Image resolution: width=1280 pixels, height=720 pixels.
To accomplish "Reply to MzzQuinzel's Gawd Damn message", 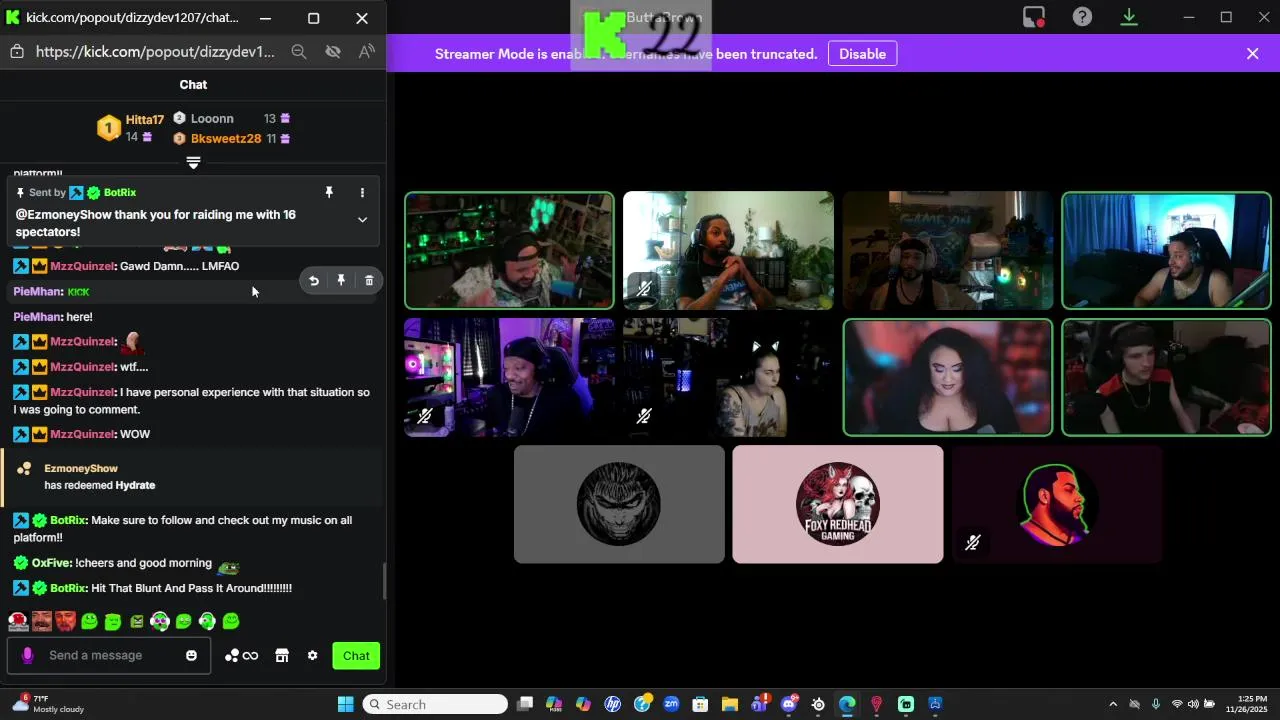I will 314,281.
